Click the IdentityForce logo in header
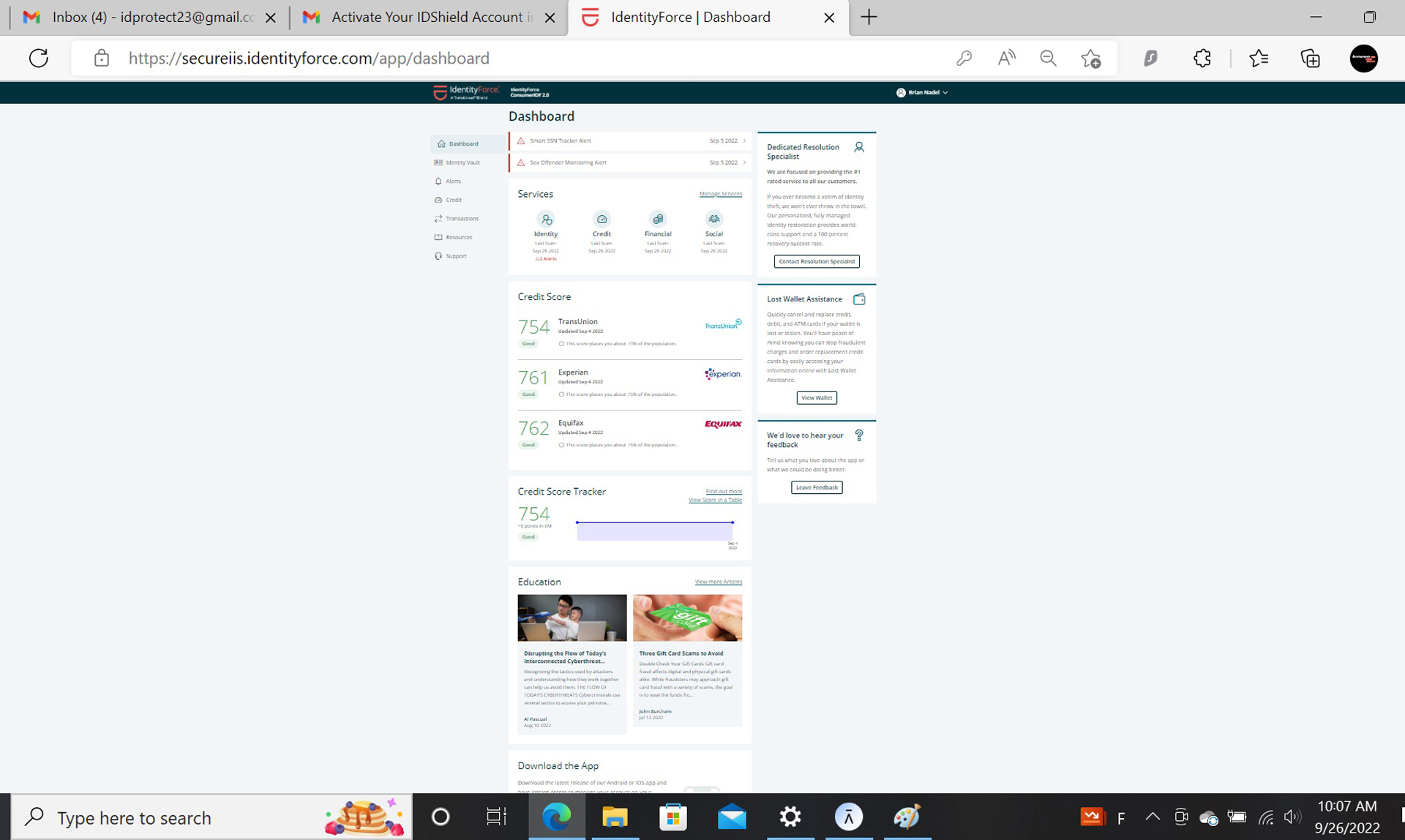 [466, 92]
